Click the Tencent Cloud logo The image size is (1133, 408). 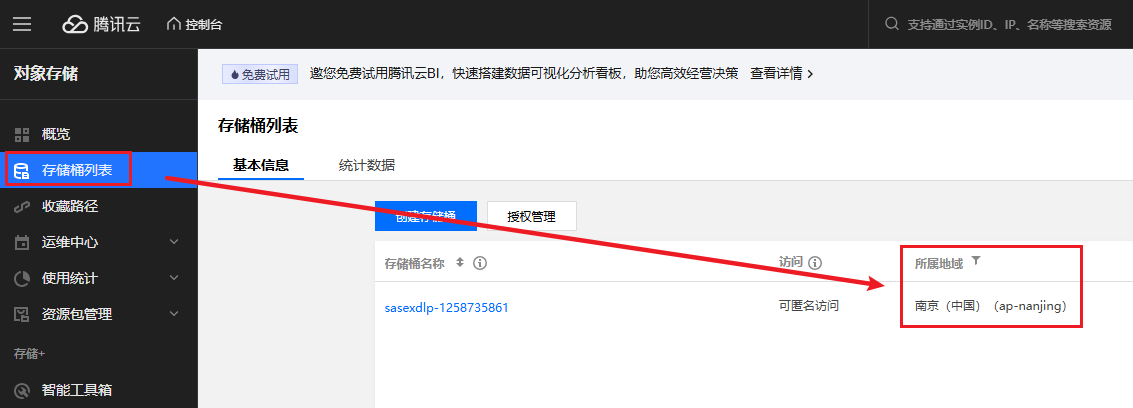pyautogui.click(x=101, y=24)
